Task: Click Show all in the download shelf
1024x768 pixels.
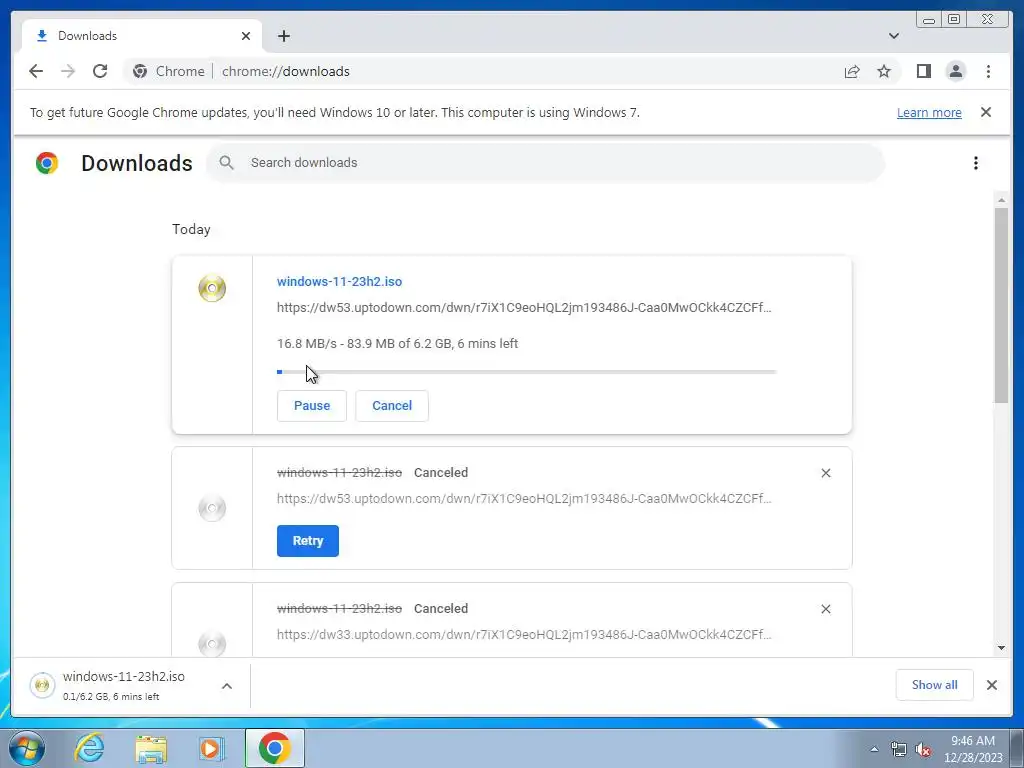Action: tap(935, 685)
